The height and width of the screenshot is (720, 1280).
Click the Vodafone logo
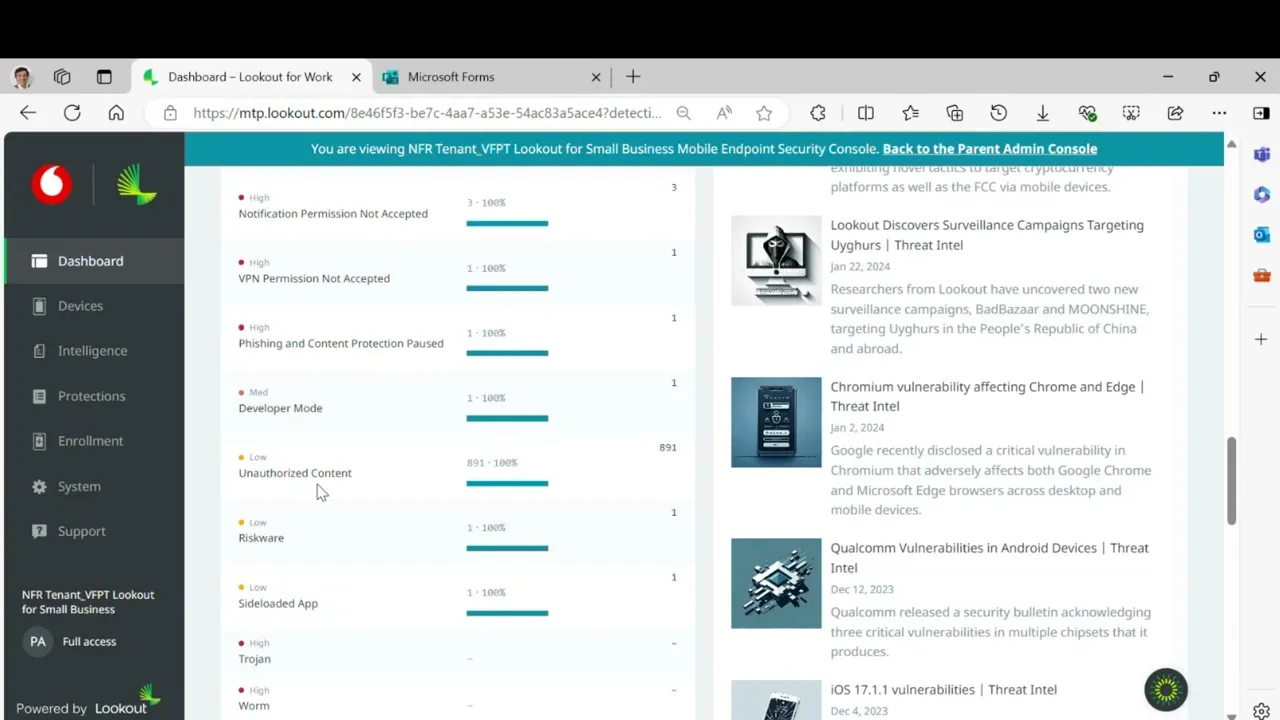pyautogui.click(x=51, y=185)
